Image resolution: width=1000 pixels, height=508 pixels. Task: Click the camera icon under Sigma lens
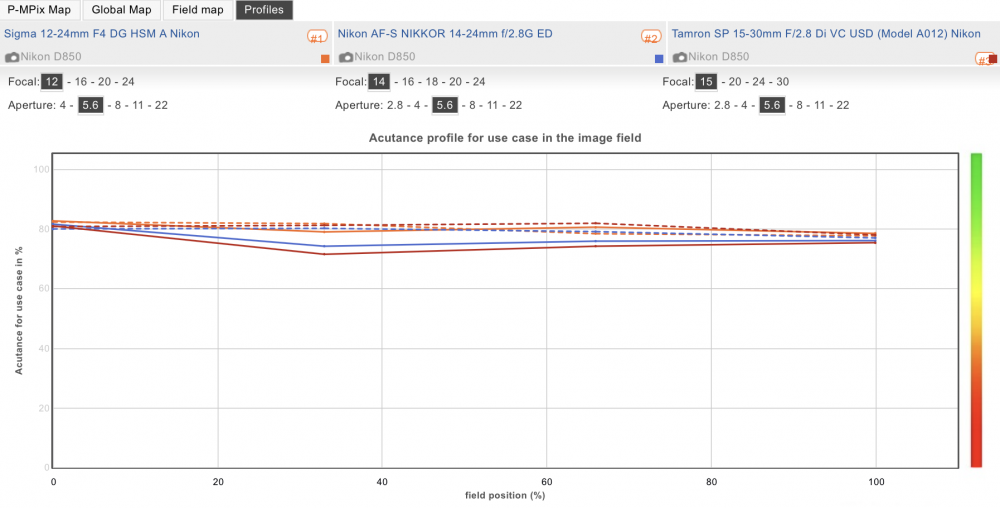pyautogui.click(x=12, y=57)
